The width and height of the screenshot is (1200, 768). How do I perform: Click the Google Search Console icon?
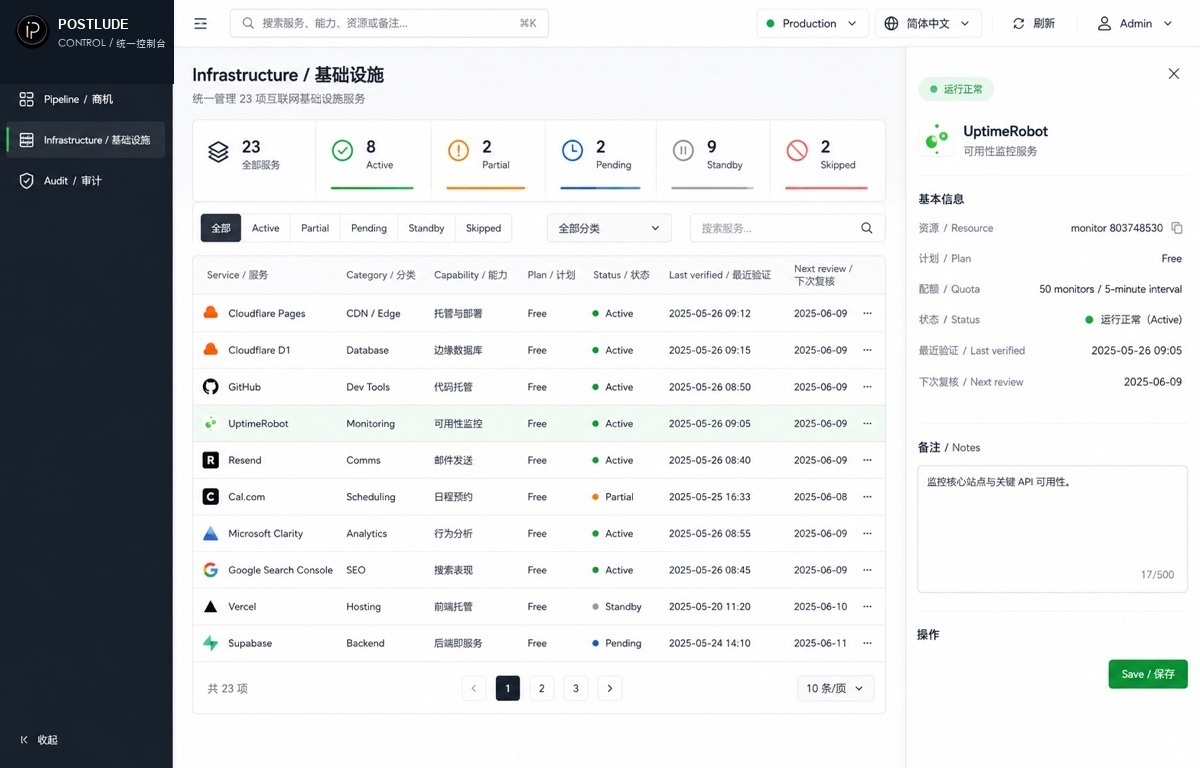click(x=210, y=570)
